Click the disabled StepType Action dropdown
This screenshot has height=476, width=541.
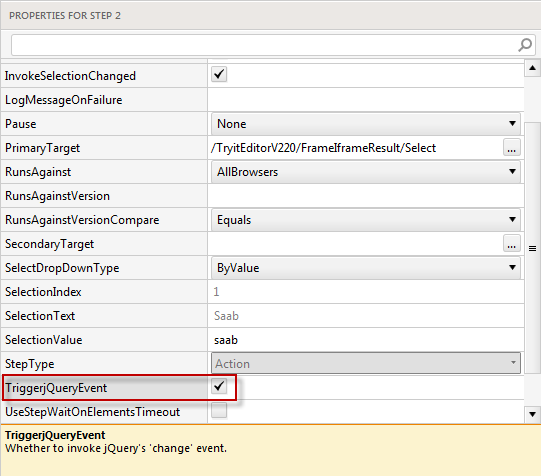click(x=366, y=363)
